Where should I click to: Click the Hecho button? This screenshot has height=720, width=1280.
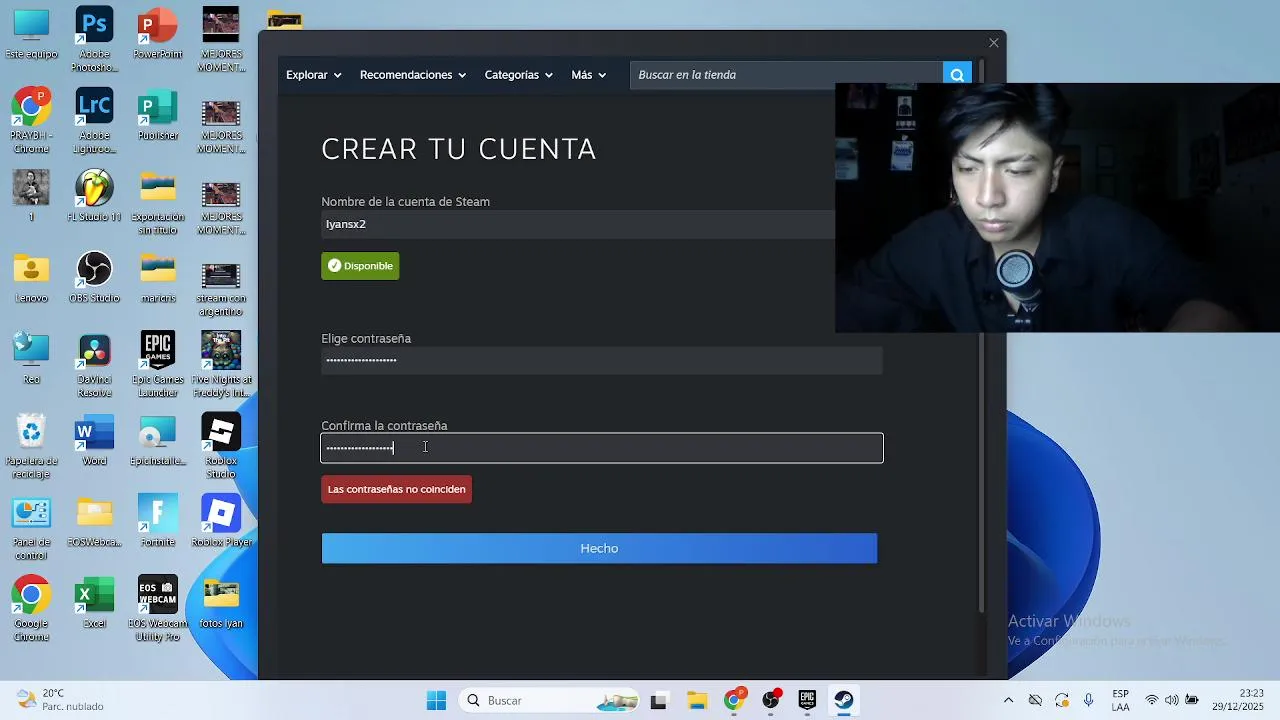pyautogui.click(x=599, y=548)
